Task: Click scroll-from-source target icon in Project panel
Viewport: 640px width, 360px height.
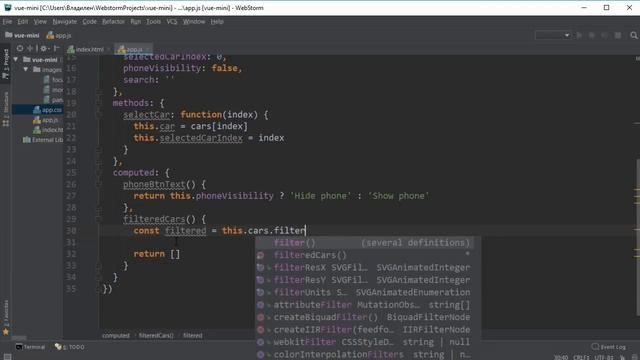Action: [20, 48]
